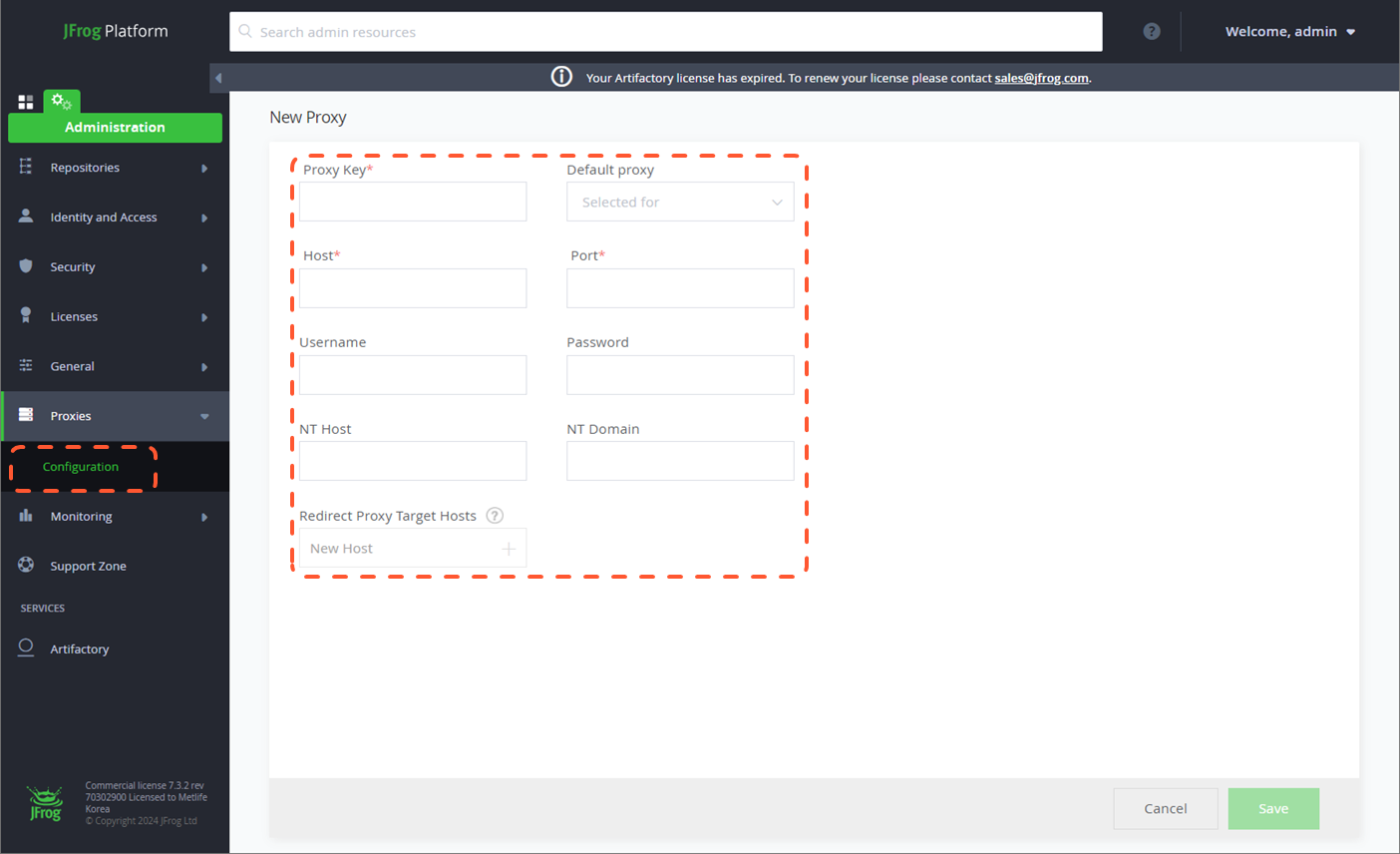
Task: Go to Artifactory service
Action: (80, 649)
